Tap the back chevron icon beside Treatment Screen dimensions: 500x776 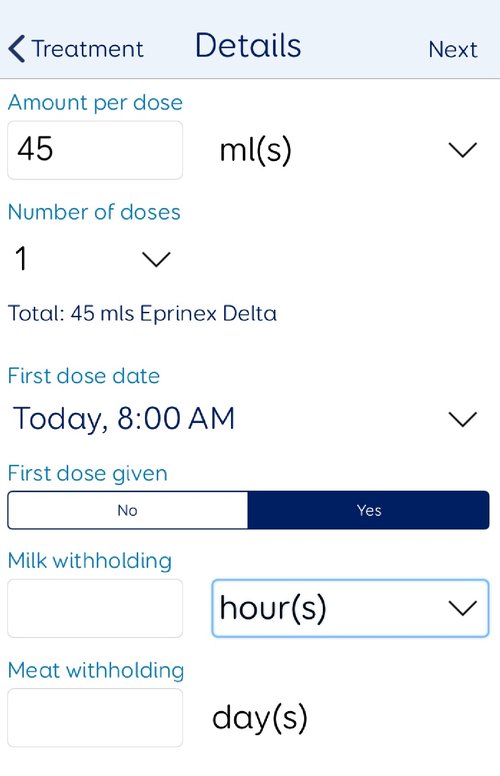point(17,49)
